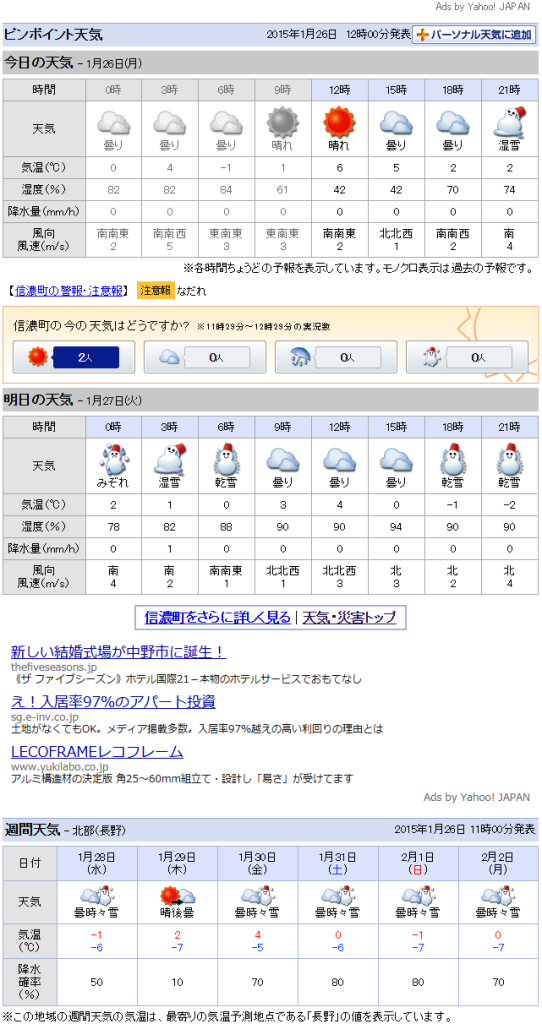This screenshot has width=542, height=1024.
Task: Vote rainy with the umbrella icon button
Action: (336, 357)
